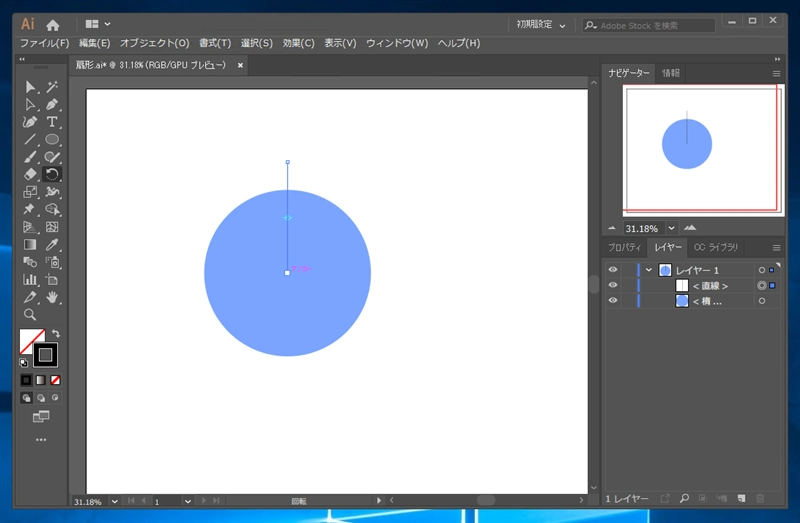The height and width of the screenshot is (523, 800).
Task: Hide the ellipse sublayer eye icon
Action: point(613,301)
